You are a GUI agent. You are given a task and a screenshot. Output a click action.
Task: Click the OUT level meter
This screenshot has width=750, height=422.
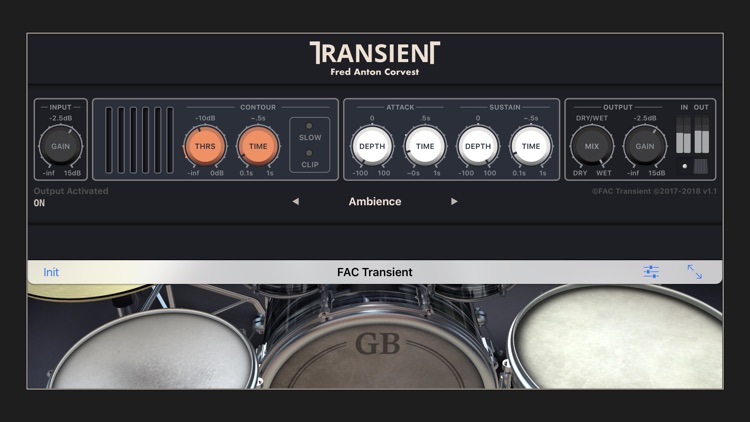coord(701,134)
